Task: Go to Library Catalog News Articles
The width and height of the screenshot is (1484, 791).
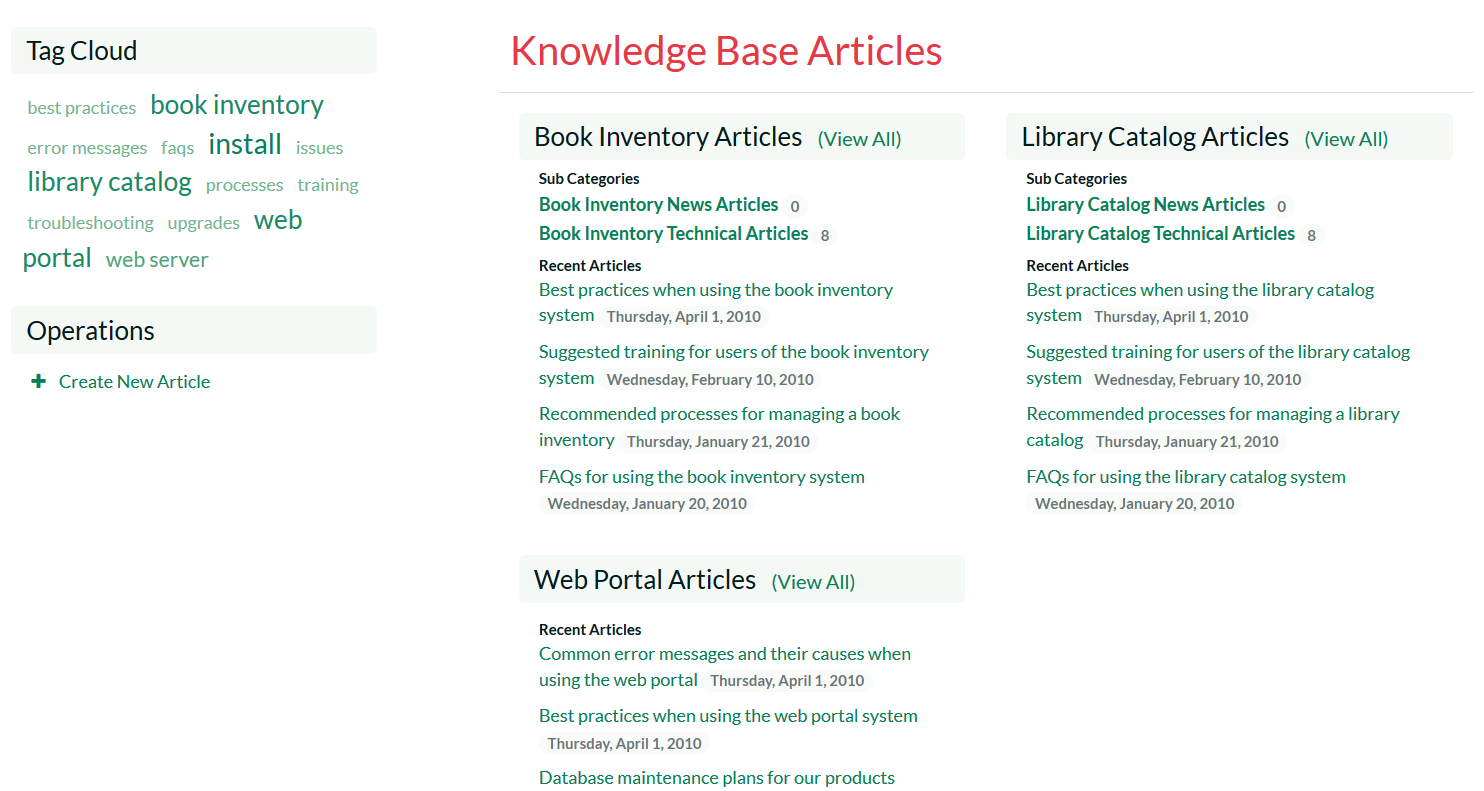Action: coord(1145,205)
